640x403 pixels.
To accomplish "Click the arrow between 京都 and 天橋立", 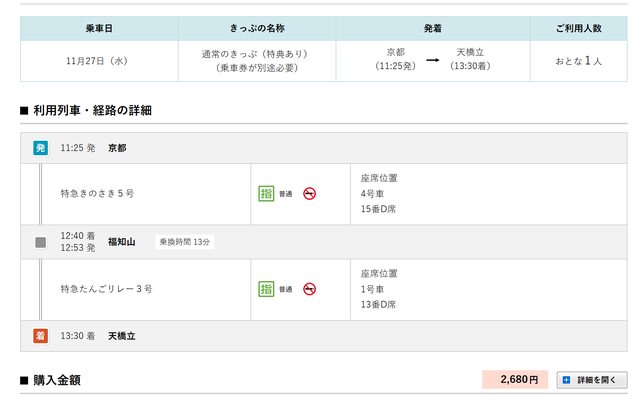I will click(432, 59).
